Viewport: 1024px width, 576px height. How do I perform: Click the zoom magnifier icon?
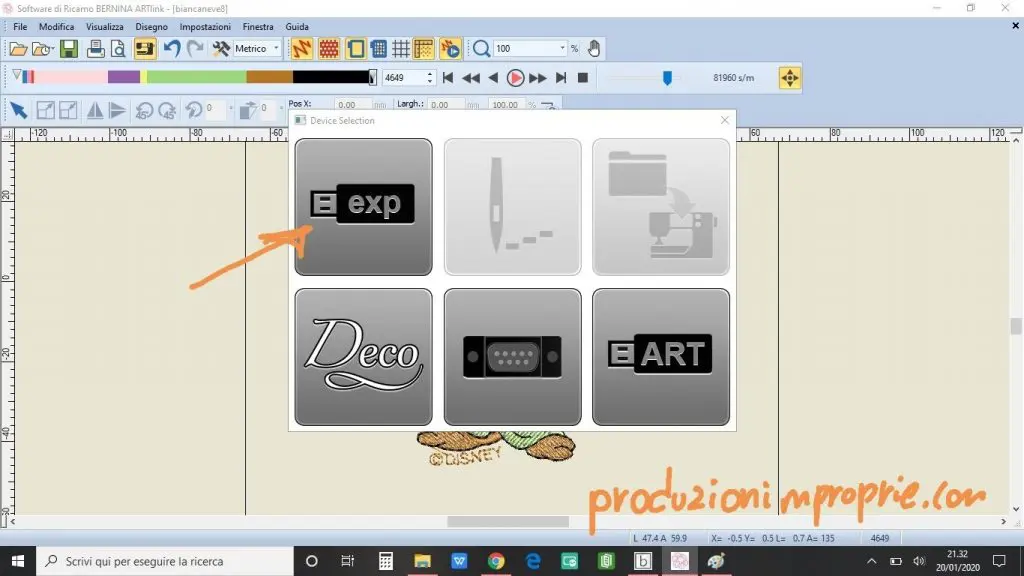[x=481, y=49]
